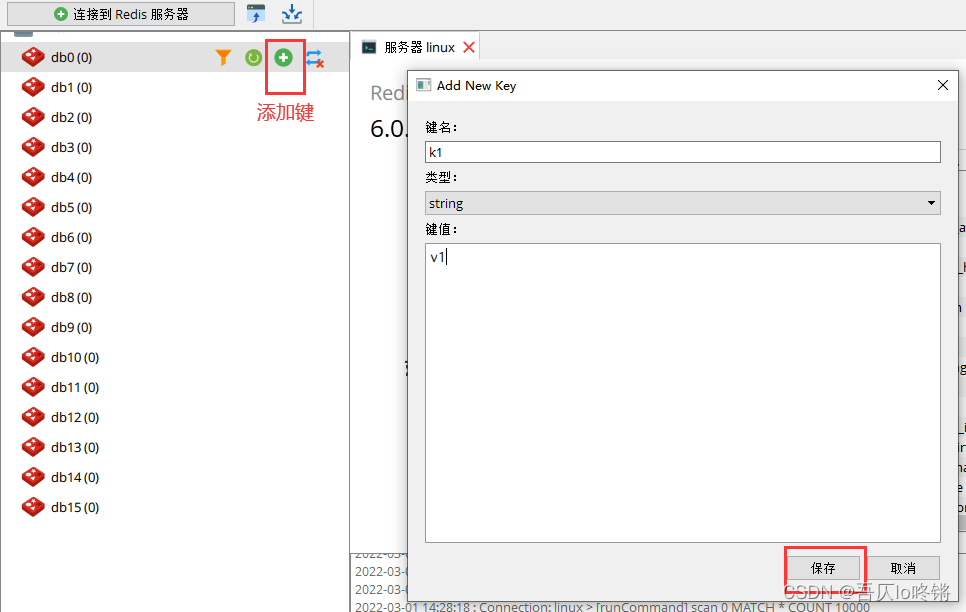Select db0 in the database tree
Image resolution: width=966 pixels, height=612 pixels.
pyautogui.click(x=70, y=58)
